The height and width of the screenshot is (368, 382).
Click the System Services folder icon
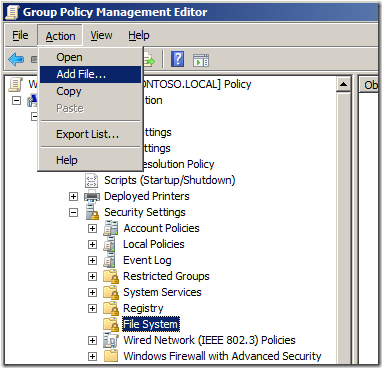[111, 292]
